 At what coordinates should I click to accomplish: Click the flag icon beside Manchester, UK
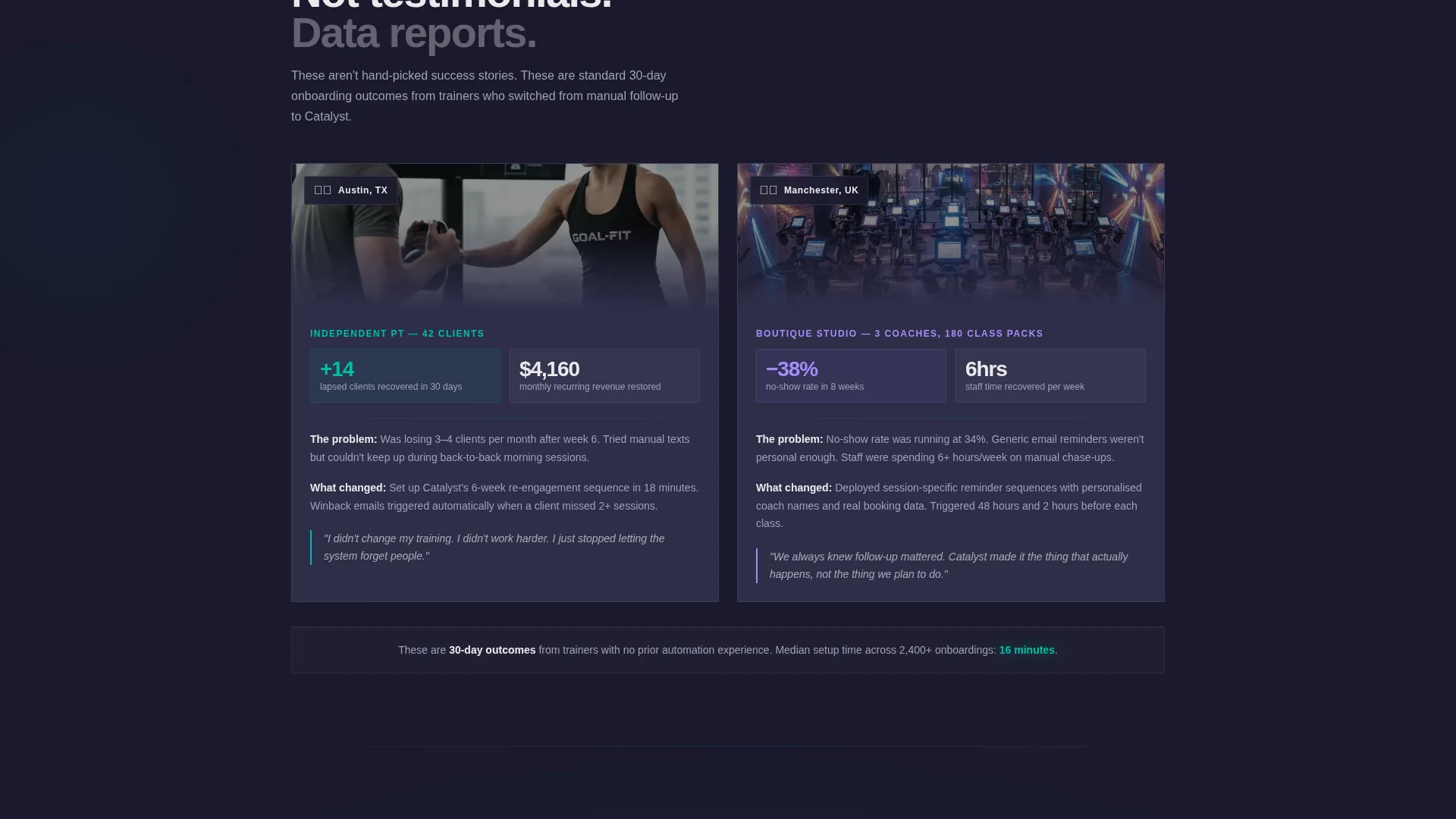pyautogui.click(x=768, y=190)
